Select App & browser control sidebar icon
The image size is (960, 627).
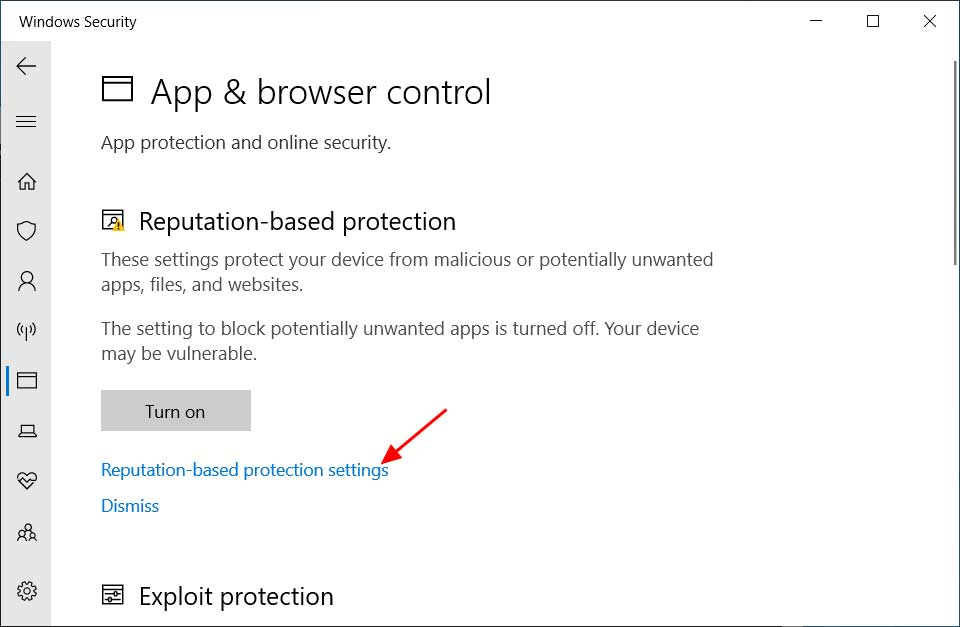tap(26, 380)
